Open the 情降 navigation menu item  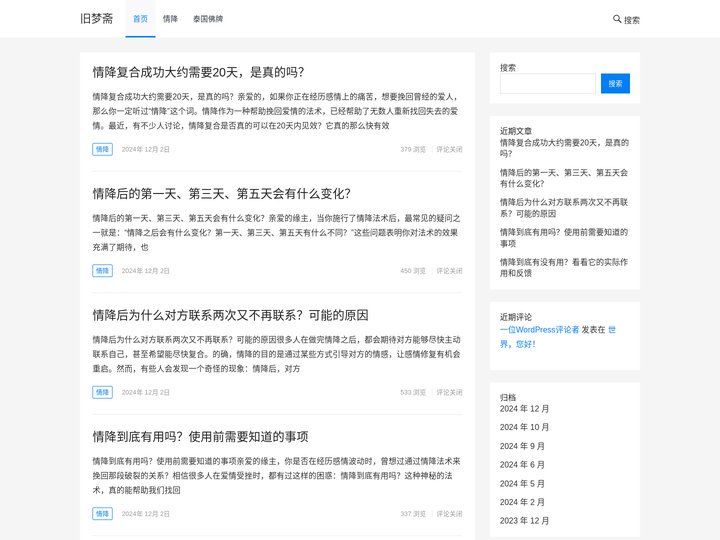tap(170, 19)
